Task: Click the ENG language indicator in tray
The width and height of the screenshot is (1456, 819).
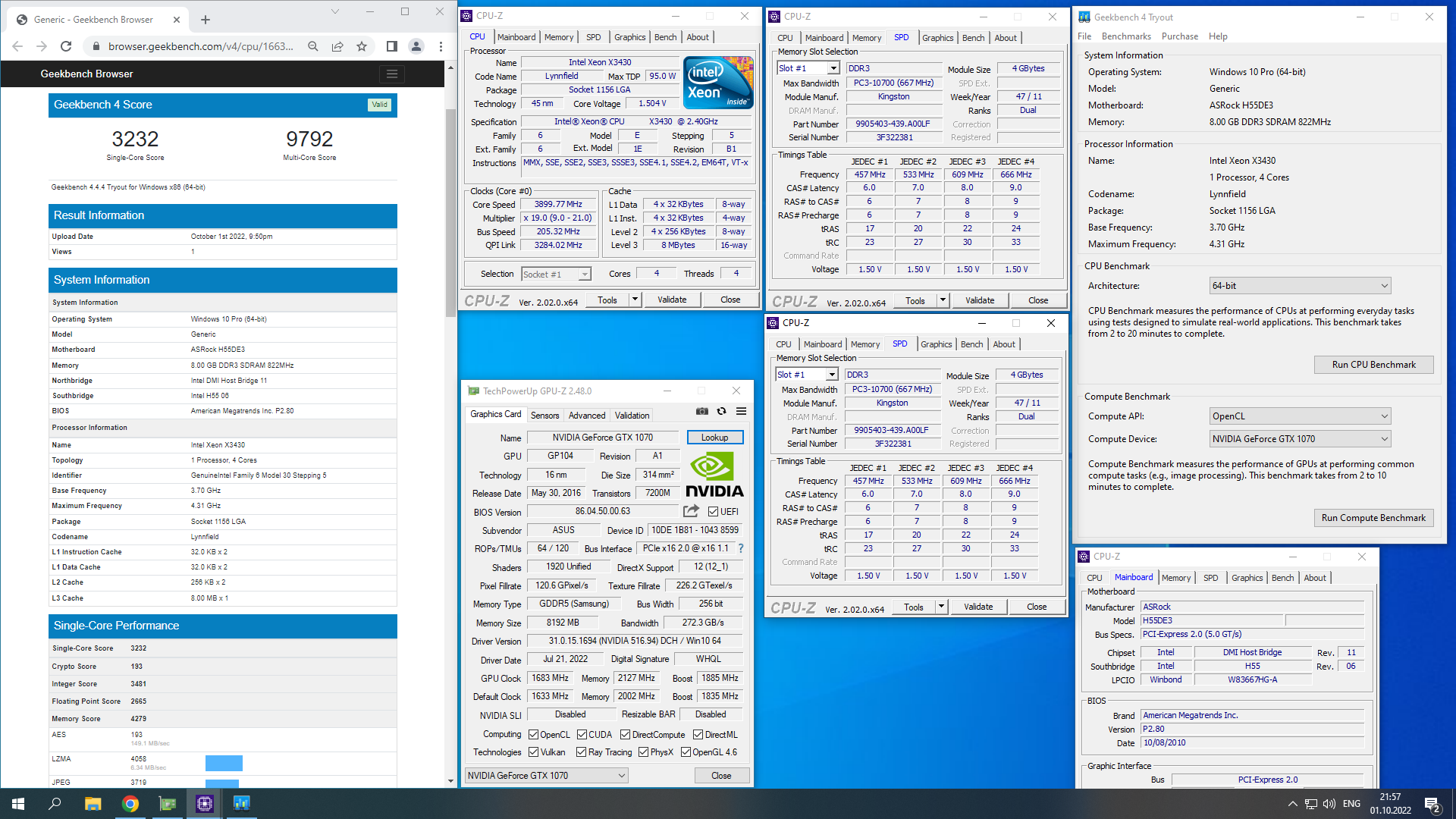Action: coord(1351,804)
